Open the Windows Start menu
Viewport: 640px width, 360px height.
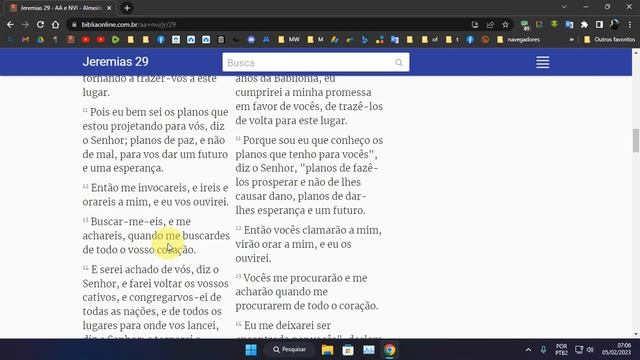(x=251, y=350)
